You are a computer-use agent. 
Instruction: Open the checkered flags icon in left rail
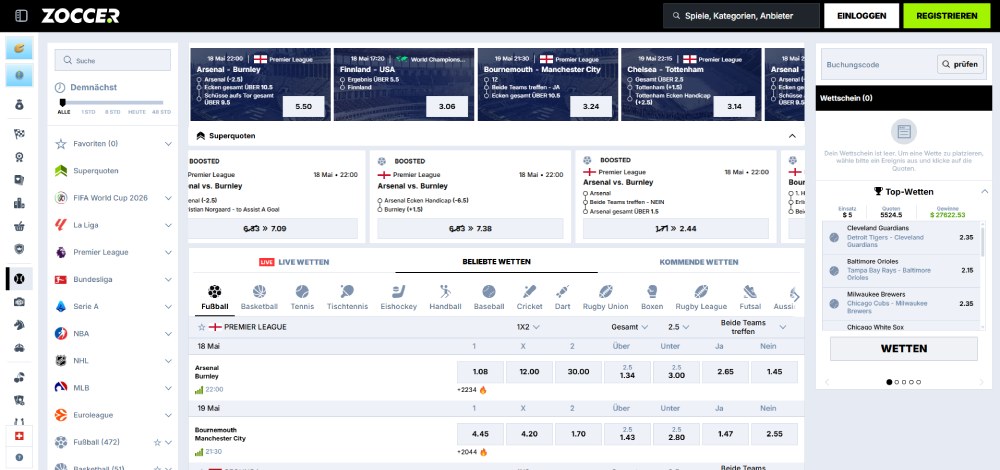point(20,134)
